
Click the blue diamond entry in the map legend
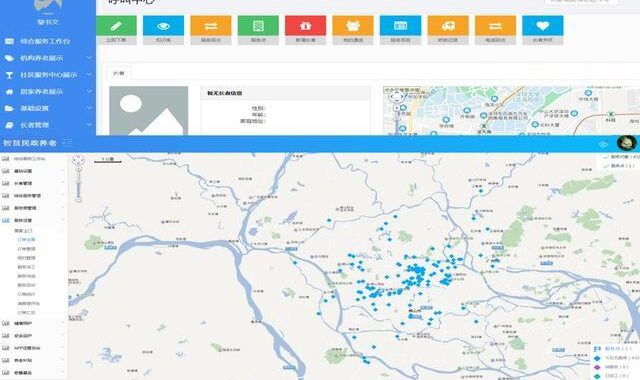point(616,358)
